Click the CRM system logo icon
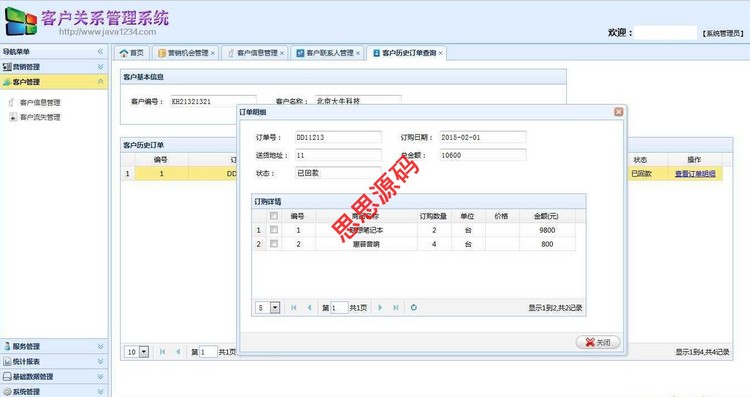Viewport: 750px width, 397px height. (21, 22)
